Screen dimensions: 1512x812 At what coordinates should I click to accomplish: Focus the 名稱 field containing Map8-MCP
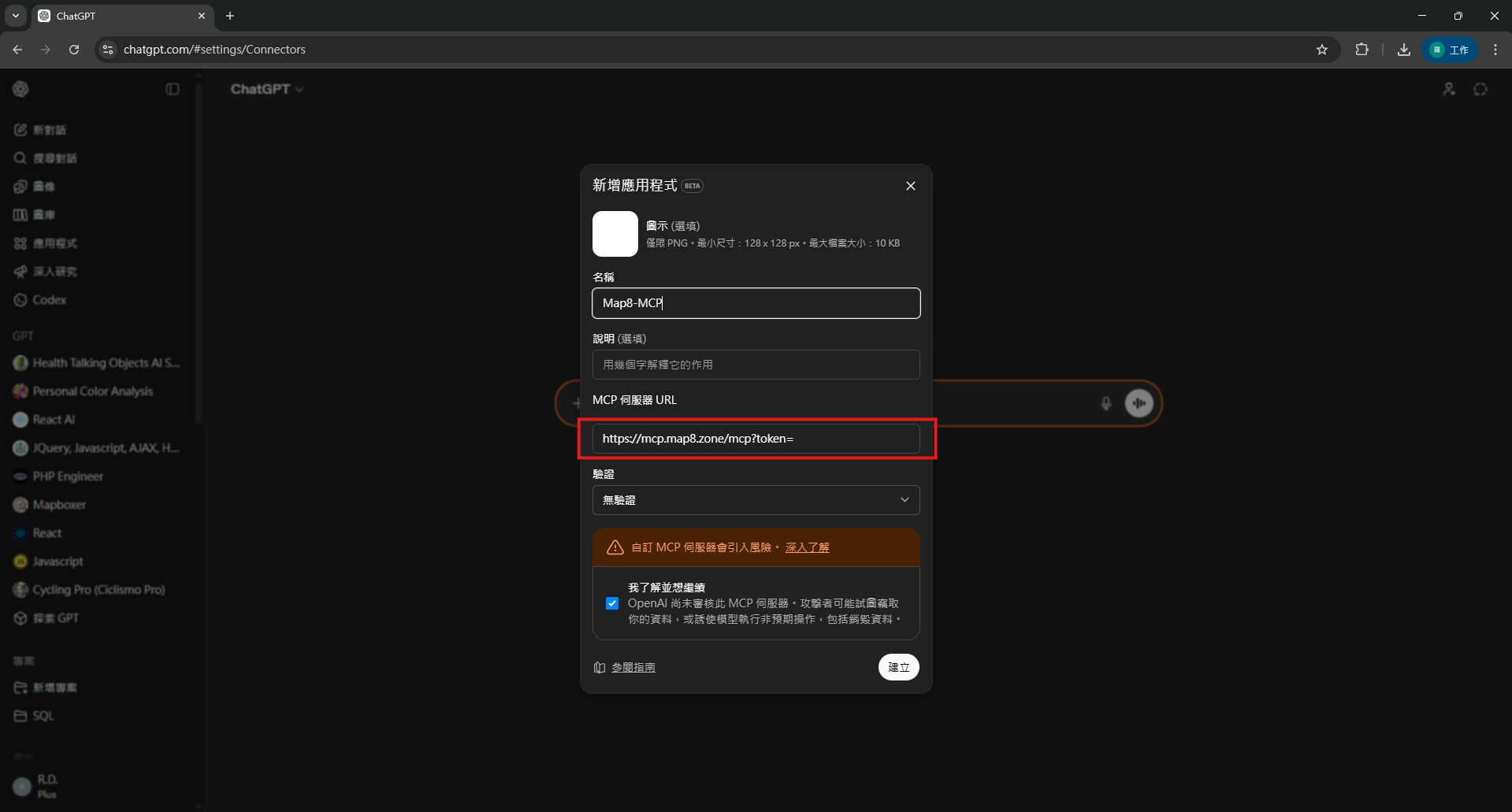(x=756, y=303)
